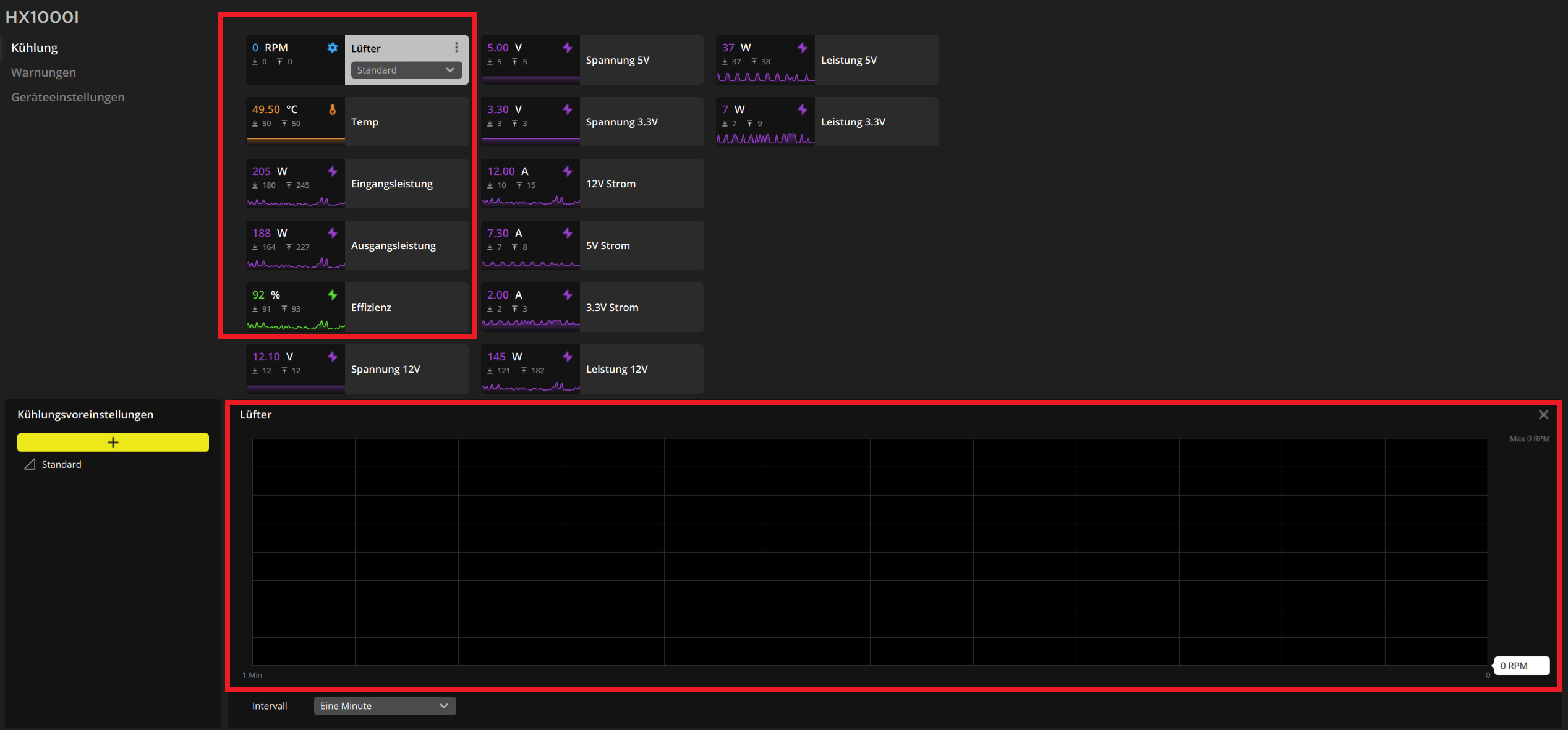
Task: Click the lightning icon on the 5V Strom tile
Action: (568, 233)
